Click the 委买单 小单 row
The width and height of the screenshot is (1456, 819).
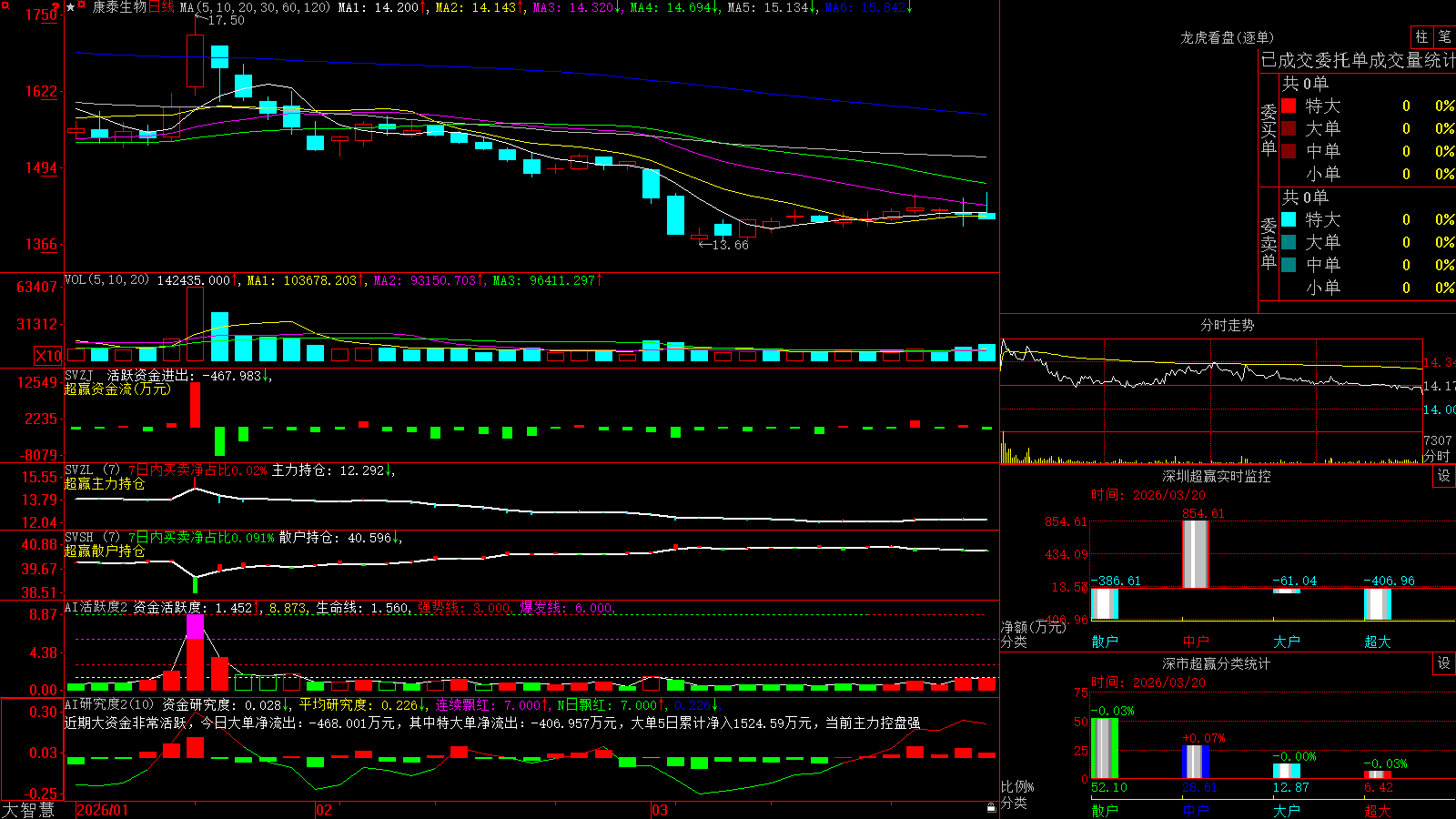(1368, 174)
